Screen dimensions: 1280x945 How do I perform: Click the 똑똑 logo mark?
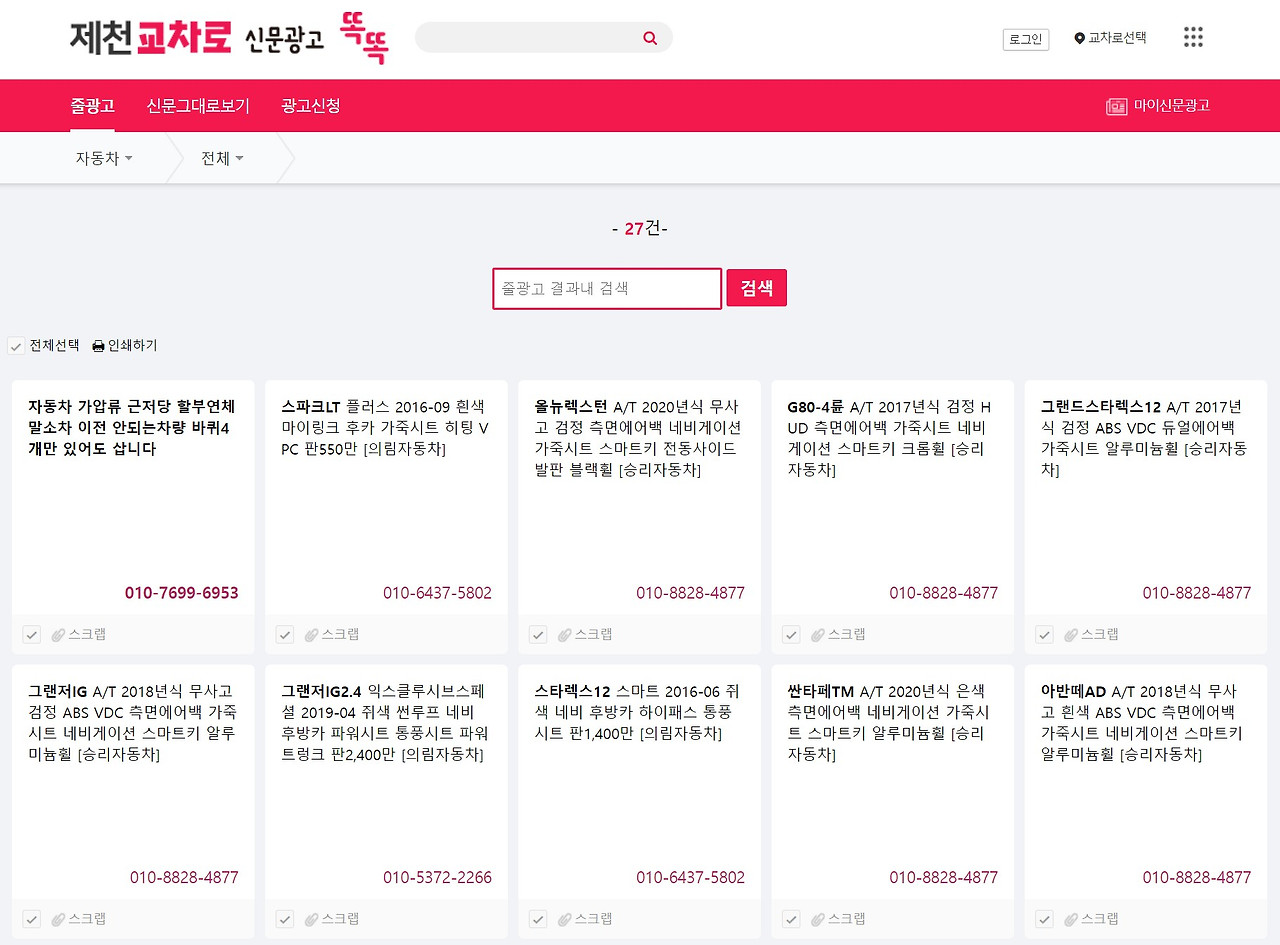pyautogui.click(x=364, y=38)
